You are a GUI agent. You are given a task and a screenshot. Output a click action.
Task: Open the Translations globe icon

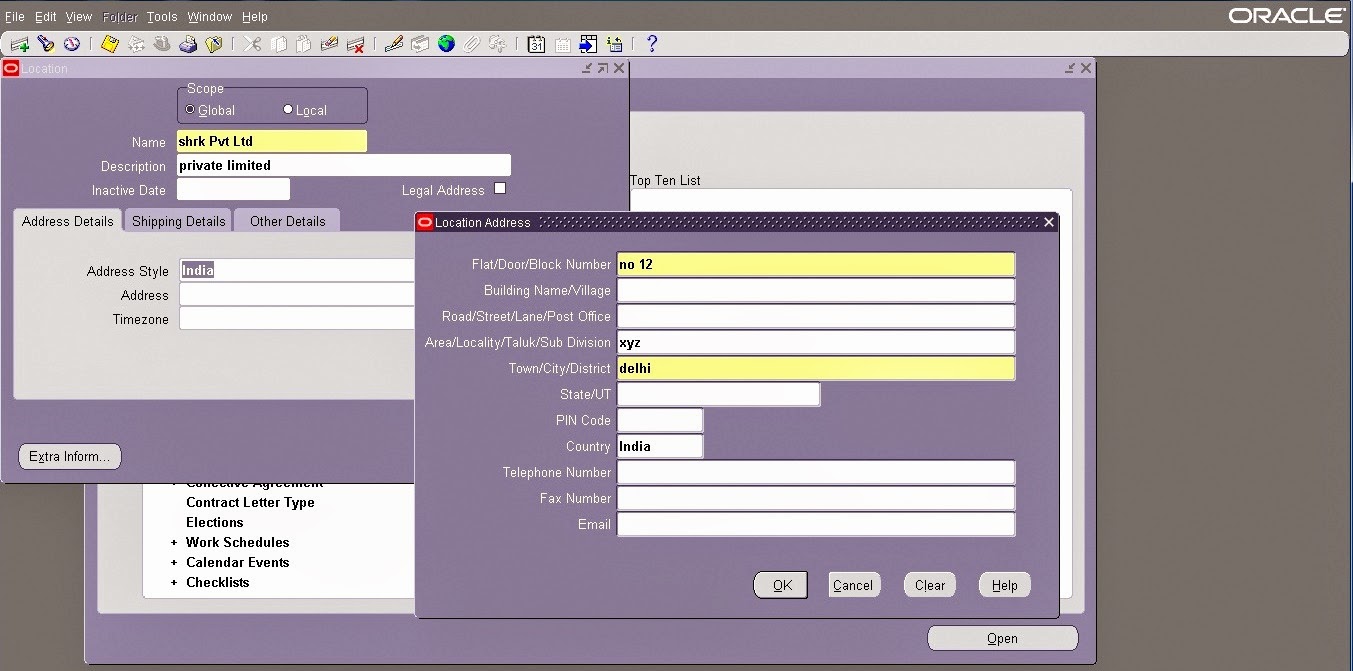446,44
